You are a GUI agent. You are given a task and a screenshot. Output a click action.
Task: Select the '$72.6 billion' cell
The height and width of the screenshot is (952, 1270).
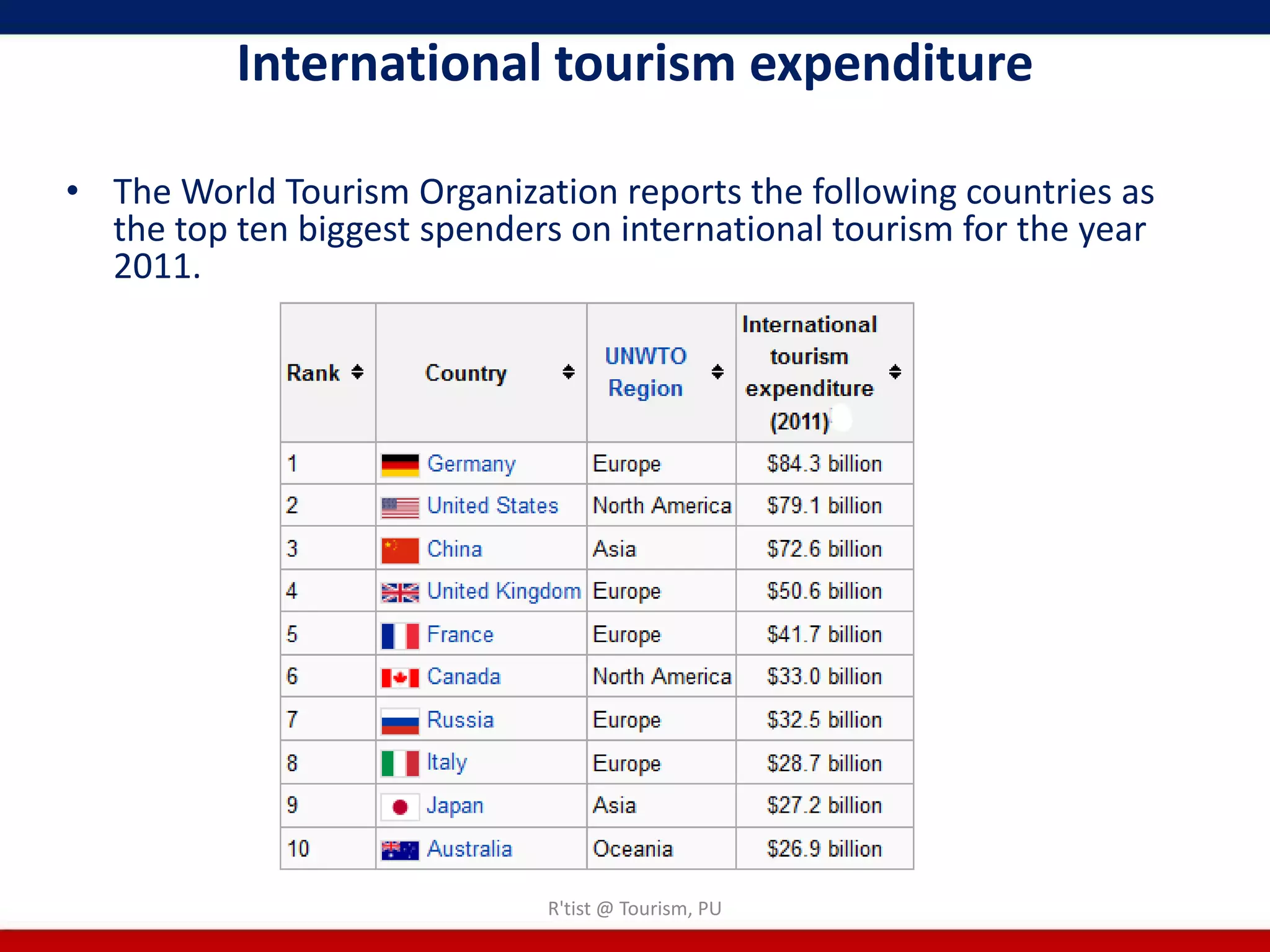tap(824, 549)
